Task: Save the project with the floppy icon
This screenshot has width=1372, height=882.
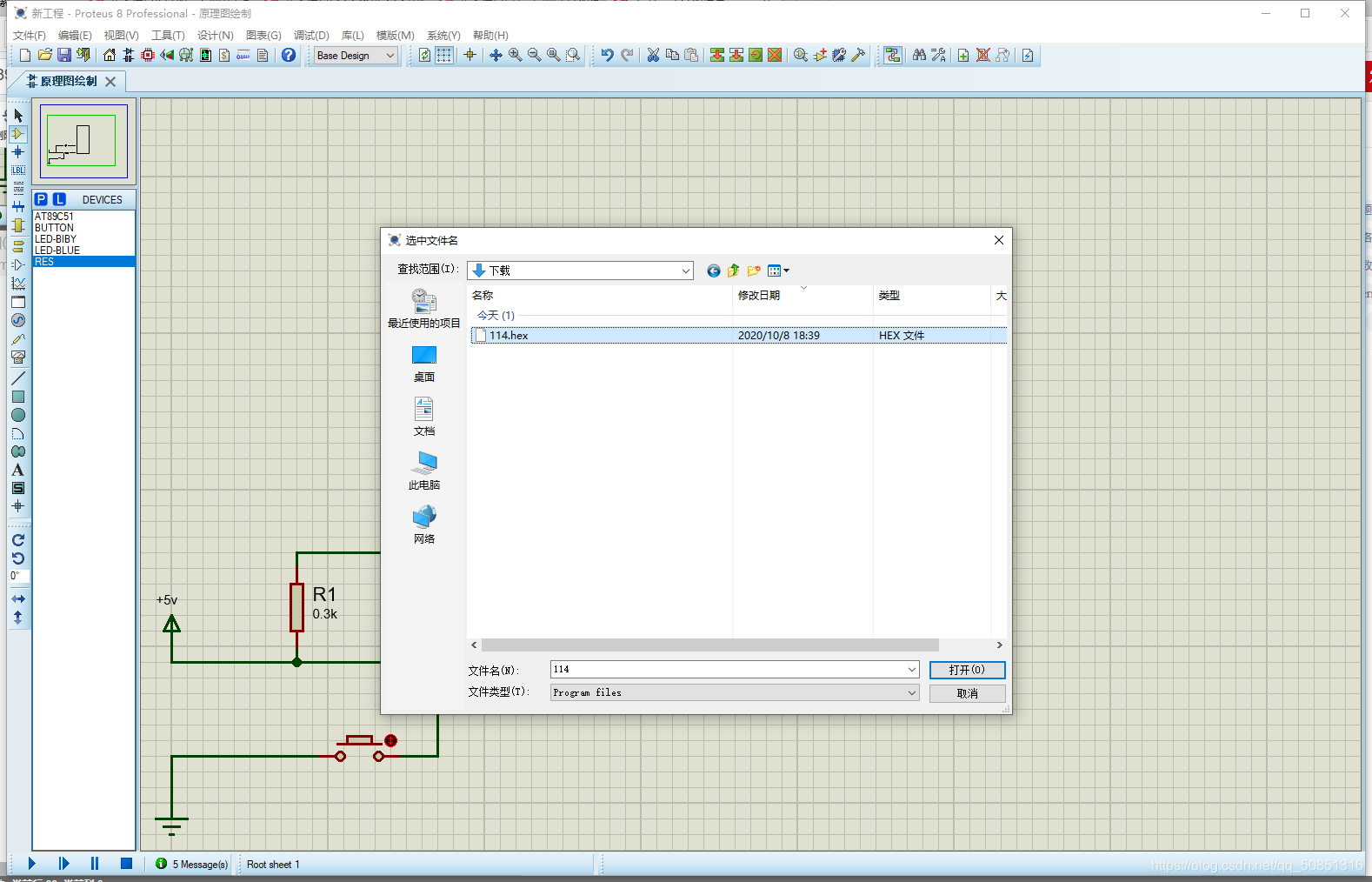Action: tap(63, 55)
